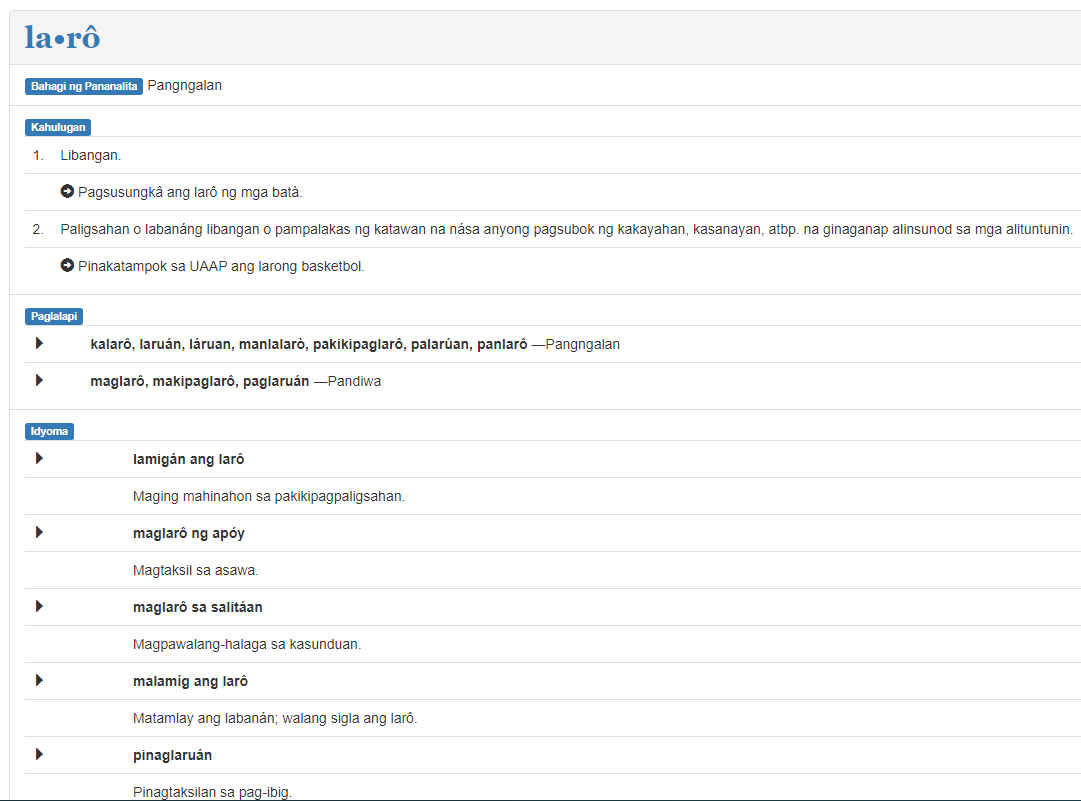Viewport: 1081px width, 801px height.
Task: Click the triangle beside "pinaglaruán" idiom
Action: click(x=40, y=755)
